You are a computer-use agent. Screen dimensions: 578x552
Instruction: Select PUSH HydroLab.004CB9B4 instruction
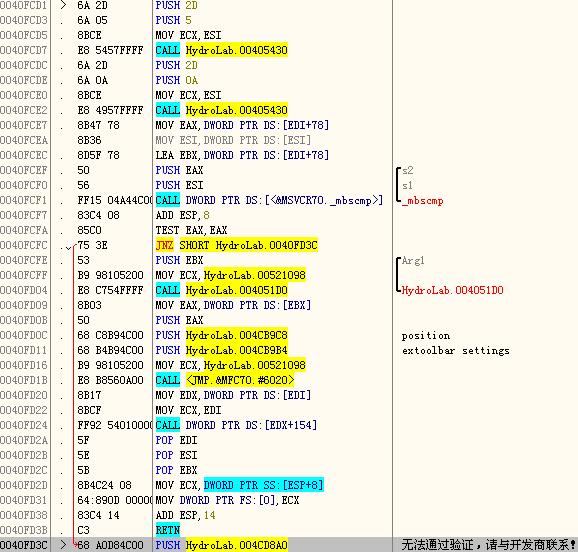tap(221, 350)
